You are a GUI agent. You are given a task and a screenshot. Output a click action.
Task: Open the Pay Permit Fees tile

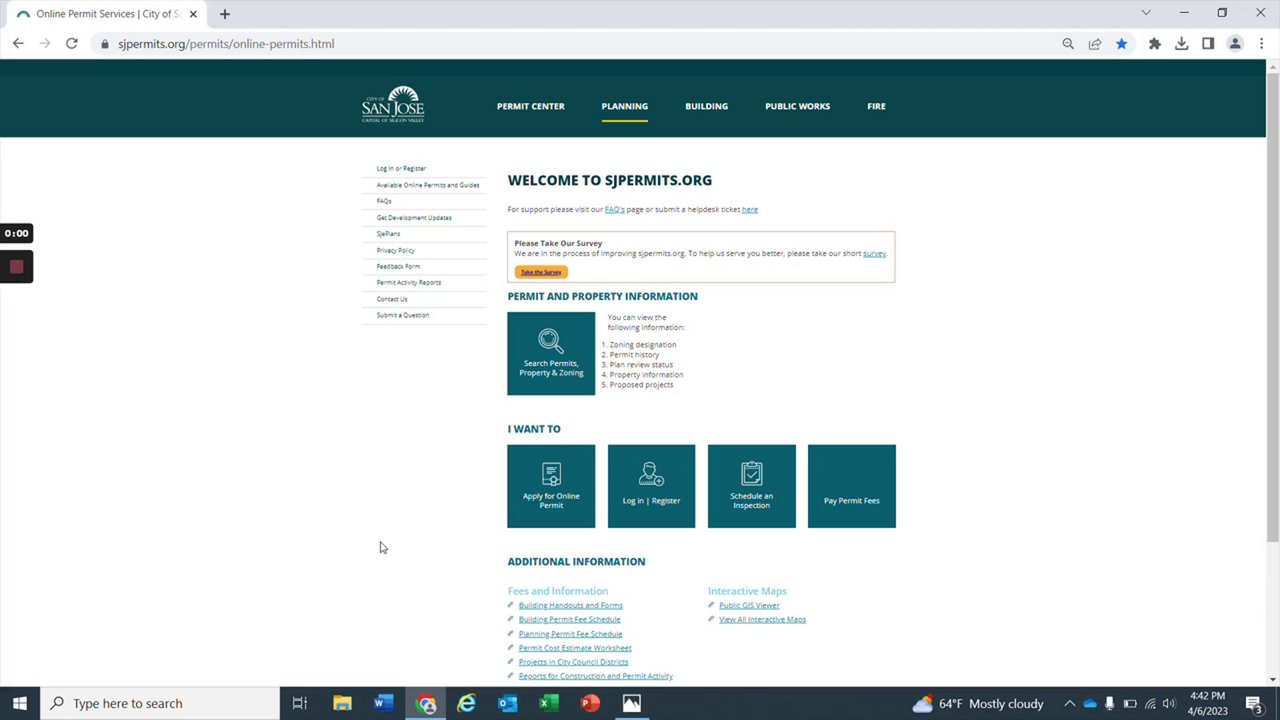pos(852,486)
